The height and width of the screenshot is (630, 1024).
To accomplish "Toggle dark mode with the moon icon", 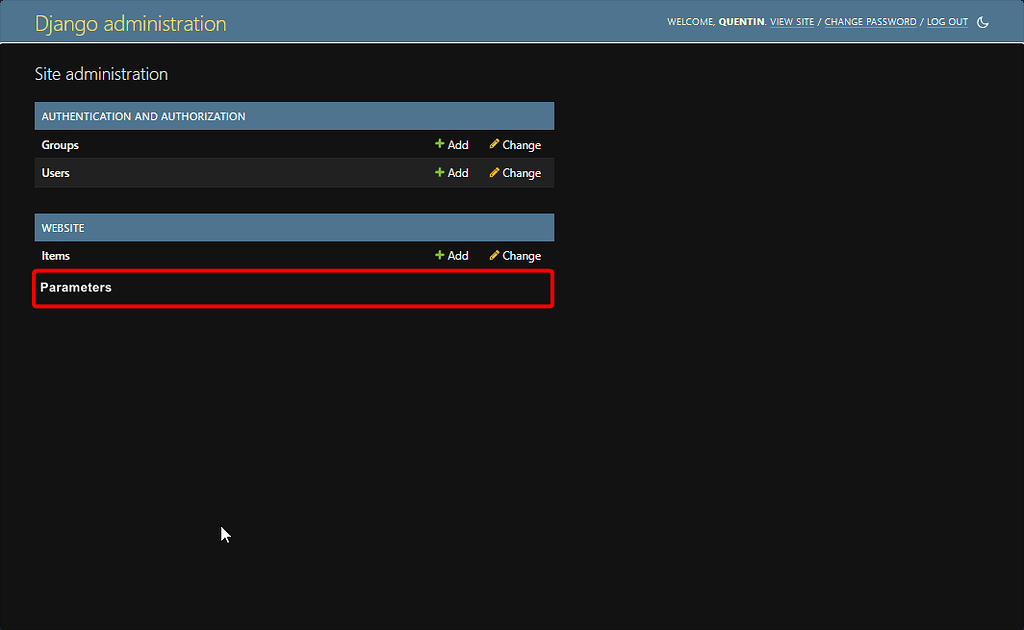I will (x=983, y=21).
